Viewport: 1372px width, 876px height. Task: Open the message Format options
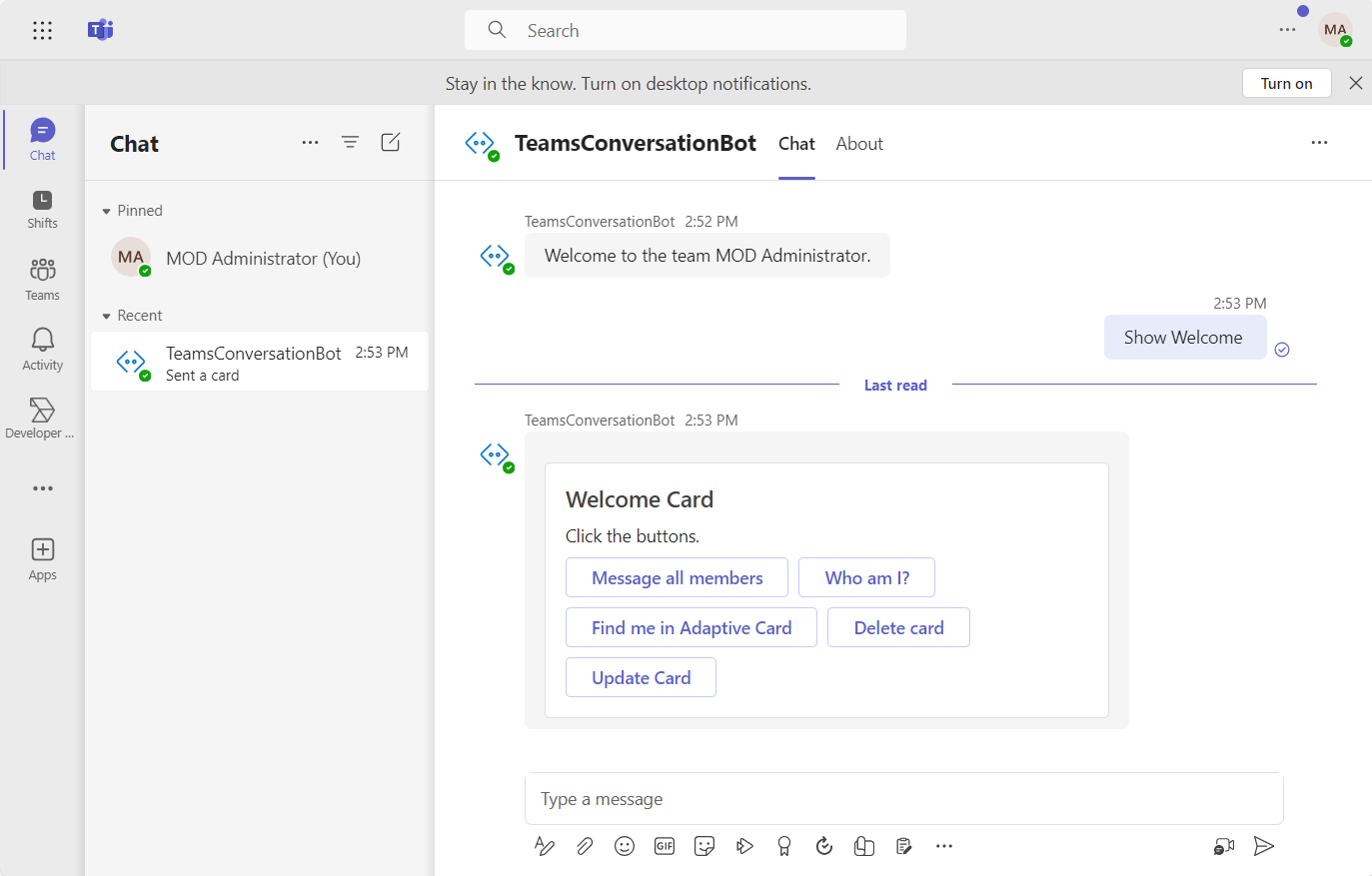point(545,846)
